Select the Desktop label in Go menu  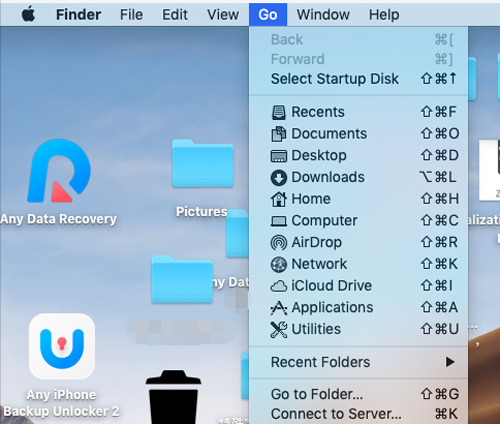coord(319,156)
